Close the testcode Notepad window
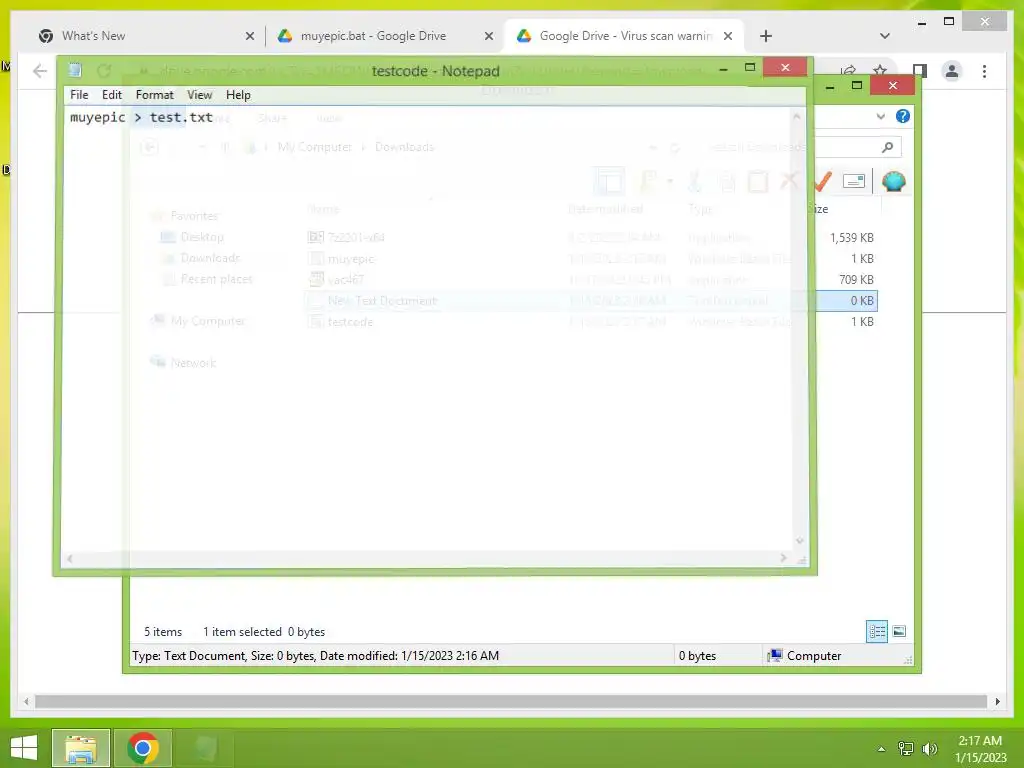Screen dimensions: 1024x768 (785, 67)
